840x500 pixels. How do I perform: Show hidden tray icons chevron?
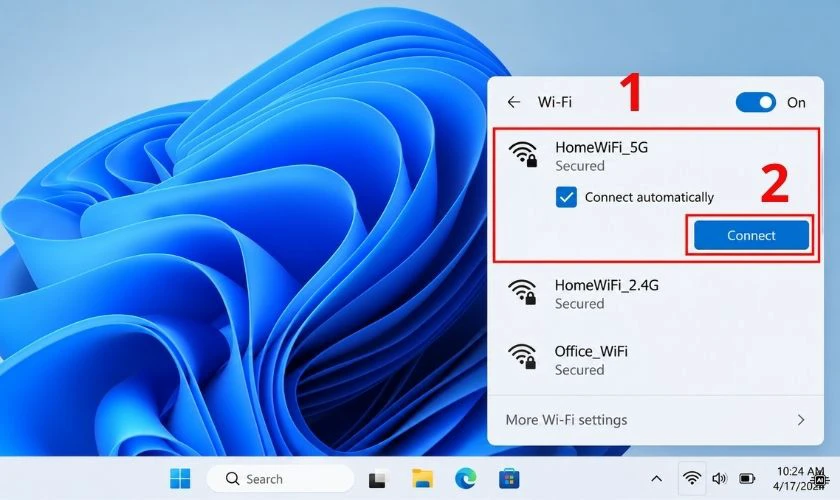pos(656,479)
